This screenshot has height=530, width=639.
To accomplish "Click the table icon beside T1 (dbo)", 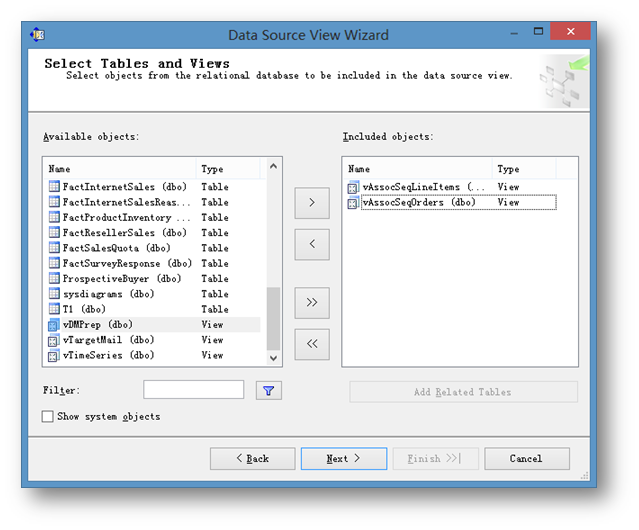I will 54,309.
